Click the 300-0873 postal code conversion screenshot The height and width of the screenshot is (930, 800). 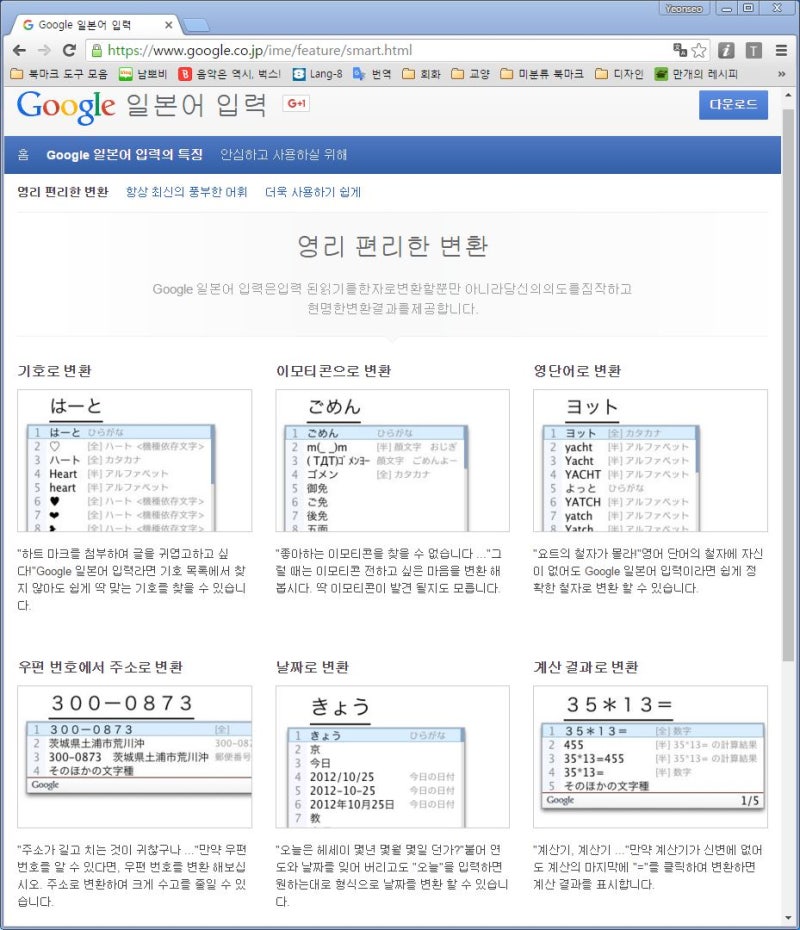pyautogui.click(x=135, y=756)
